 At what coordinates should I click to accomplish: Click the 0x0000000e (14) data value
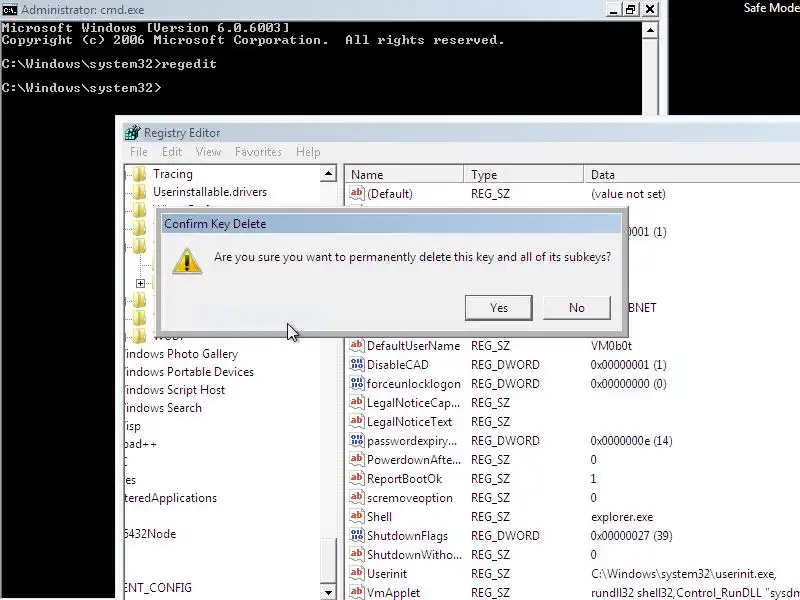click(x=632, y=440)
